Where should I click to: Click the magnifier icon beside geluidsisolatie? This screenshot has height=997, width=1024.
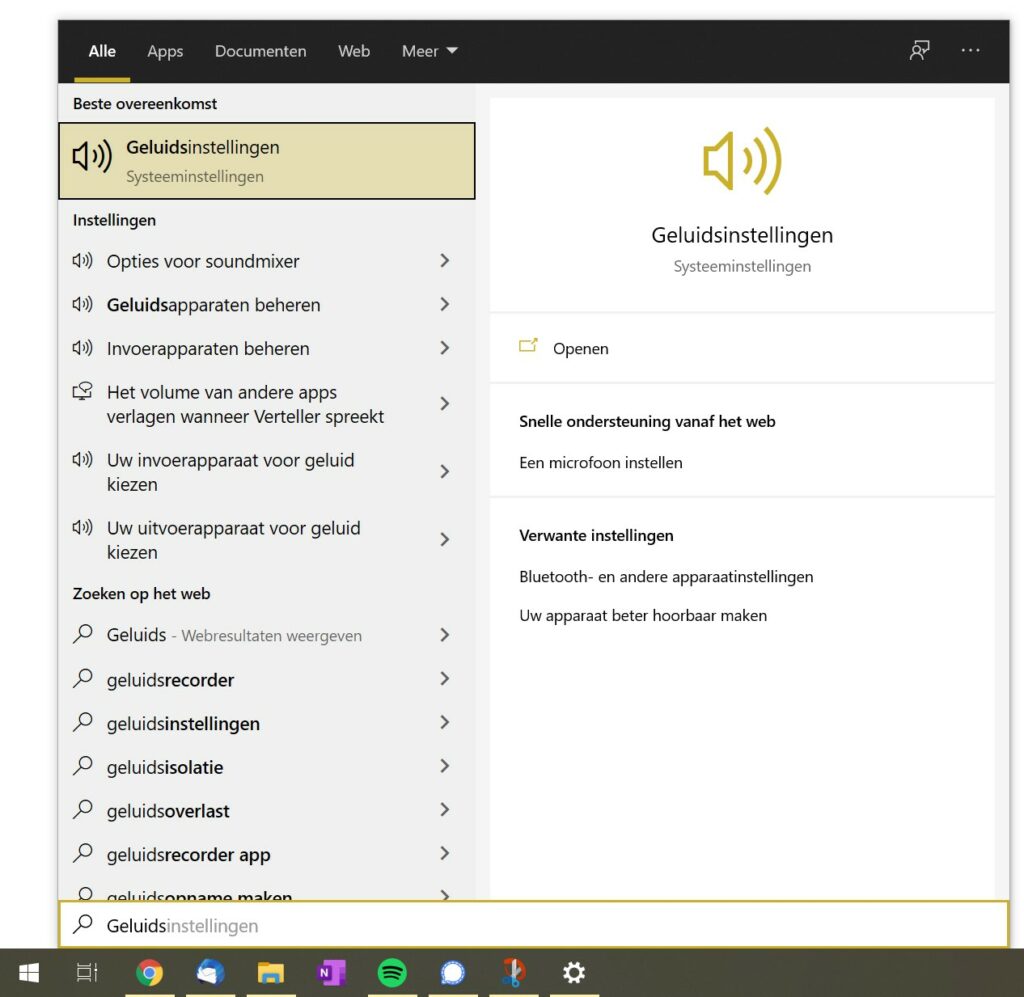click(82, 766)
